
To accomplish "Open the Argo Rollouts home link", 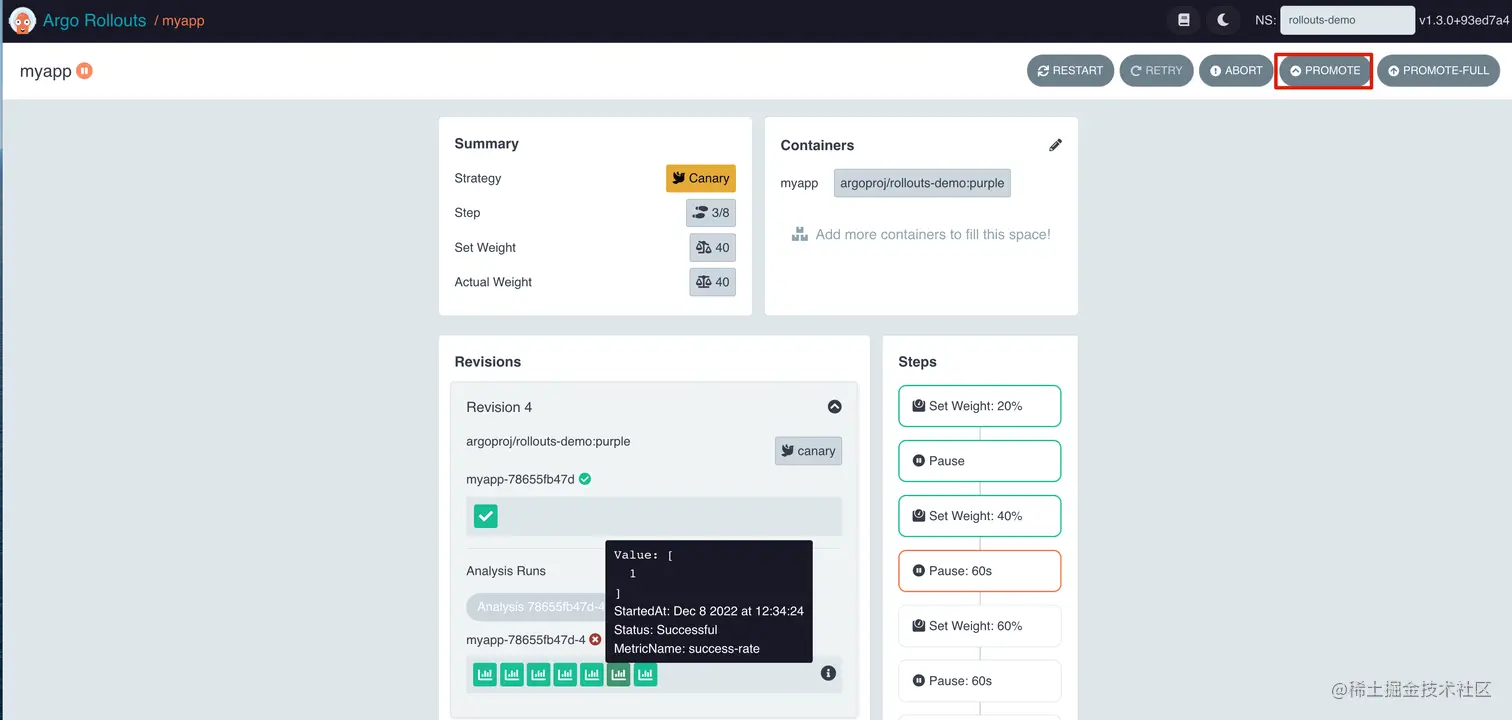I will point(94,20).
